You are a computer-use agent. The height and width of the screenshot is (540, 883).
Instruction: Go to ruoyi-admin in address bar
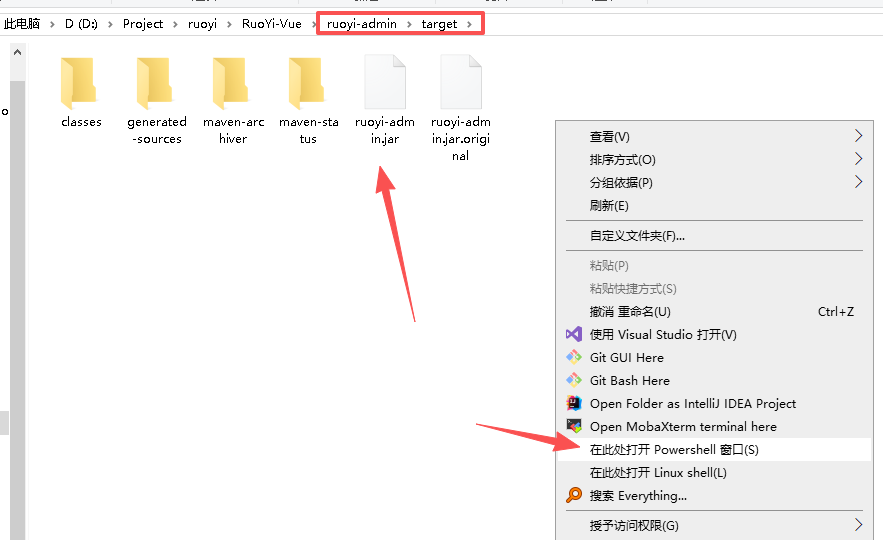362,24
